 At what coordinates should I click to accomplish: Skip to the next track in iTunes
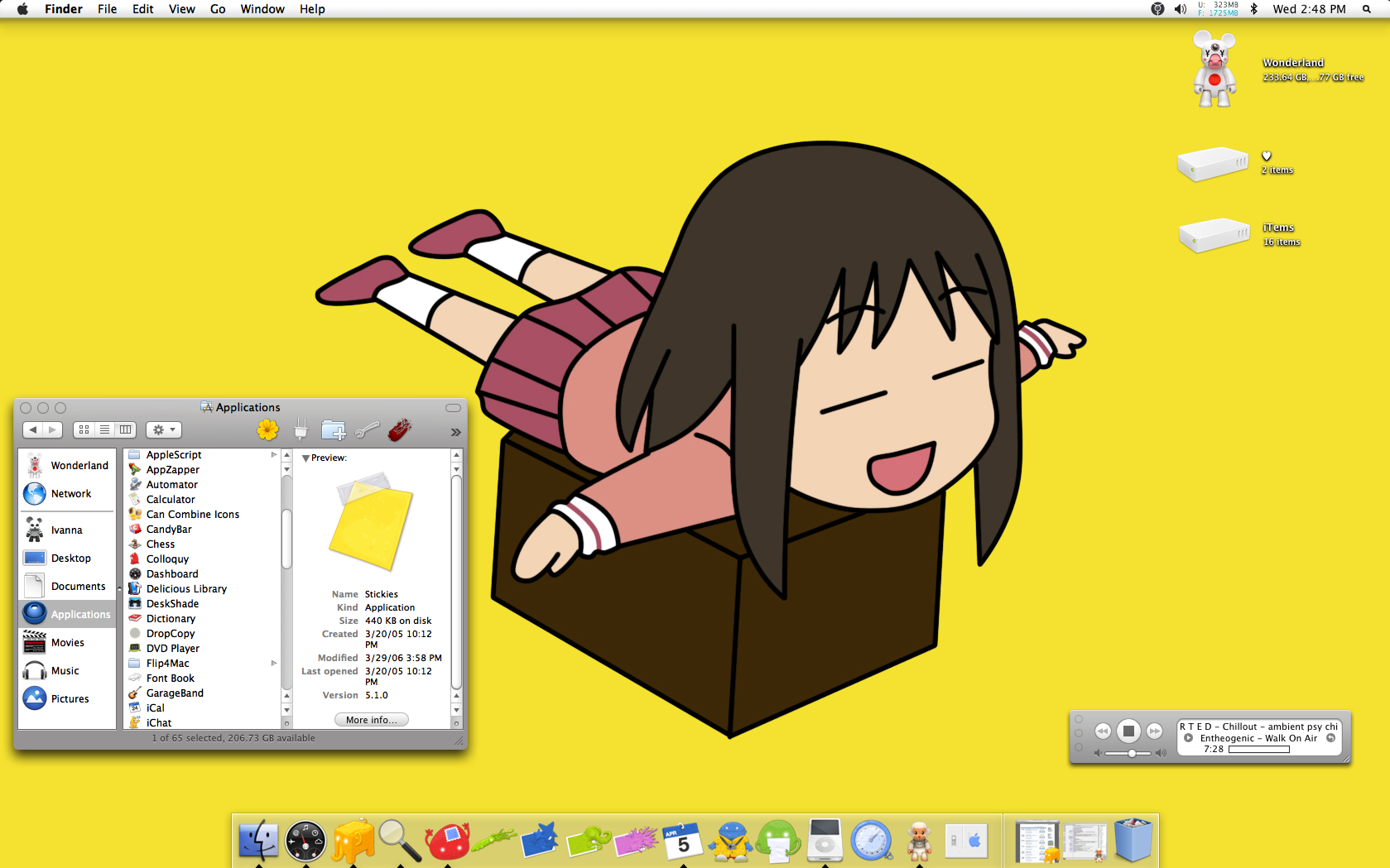pos(1154,731)
